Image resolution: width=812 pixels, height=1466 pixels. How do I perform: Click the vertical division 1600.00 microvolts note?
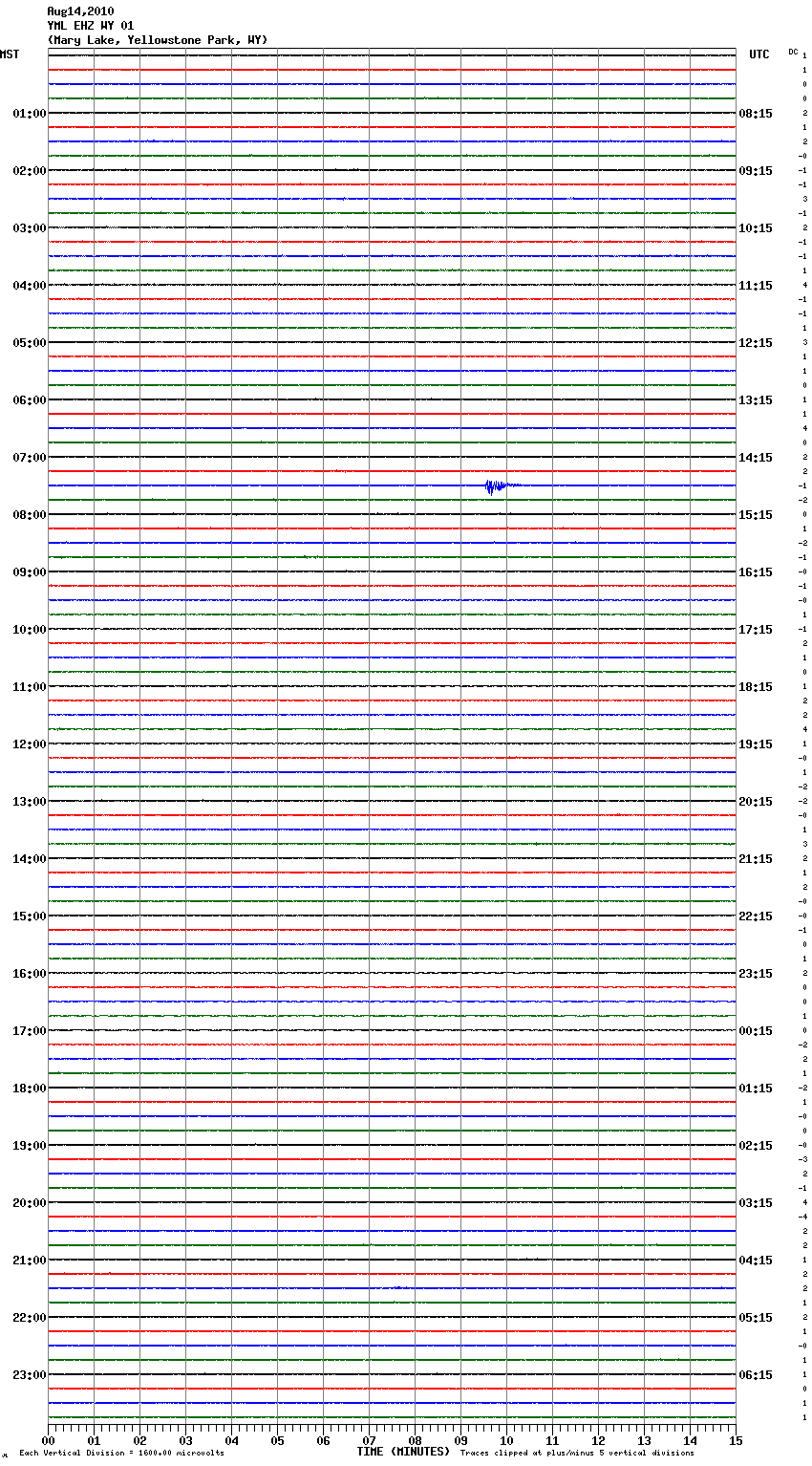pos(121,1454)
